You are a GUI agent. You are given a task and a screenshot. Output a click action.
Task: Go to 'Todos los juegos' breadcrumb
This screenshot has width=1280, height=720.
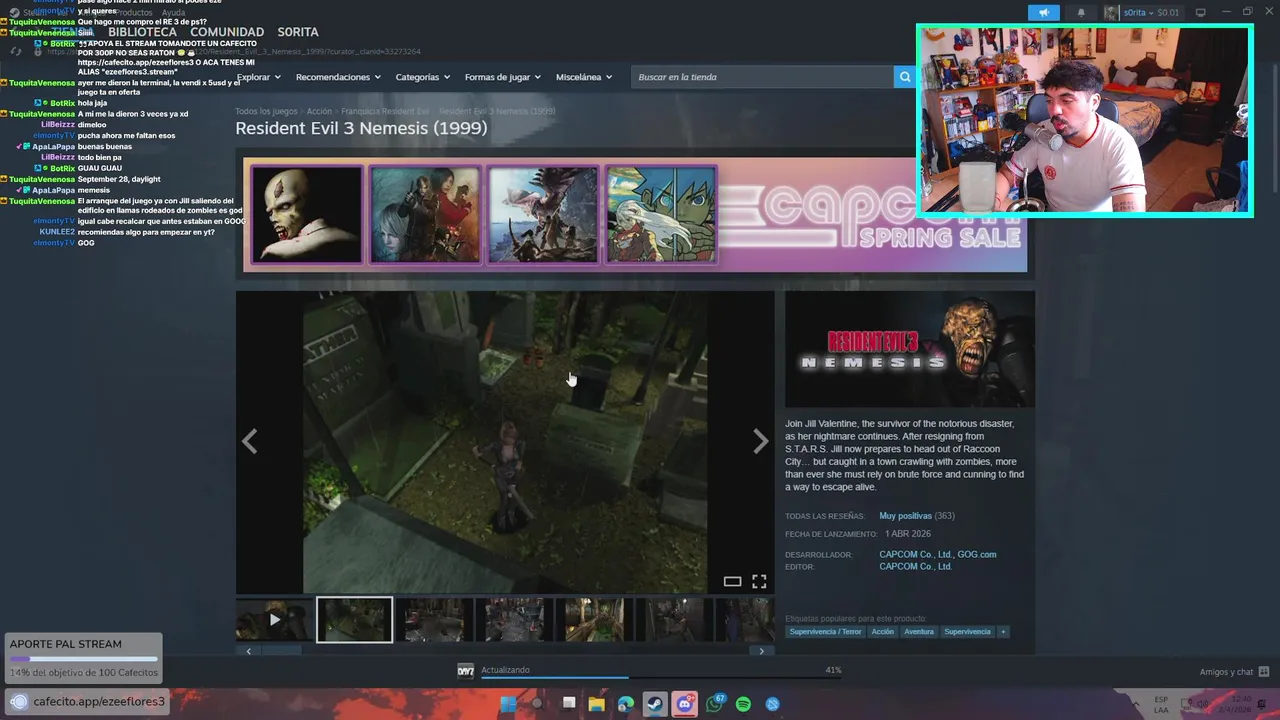click(x=266, y=111)
